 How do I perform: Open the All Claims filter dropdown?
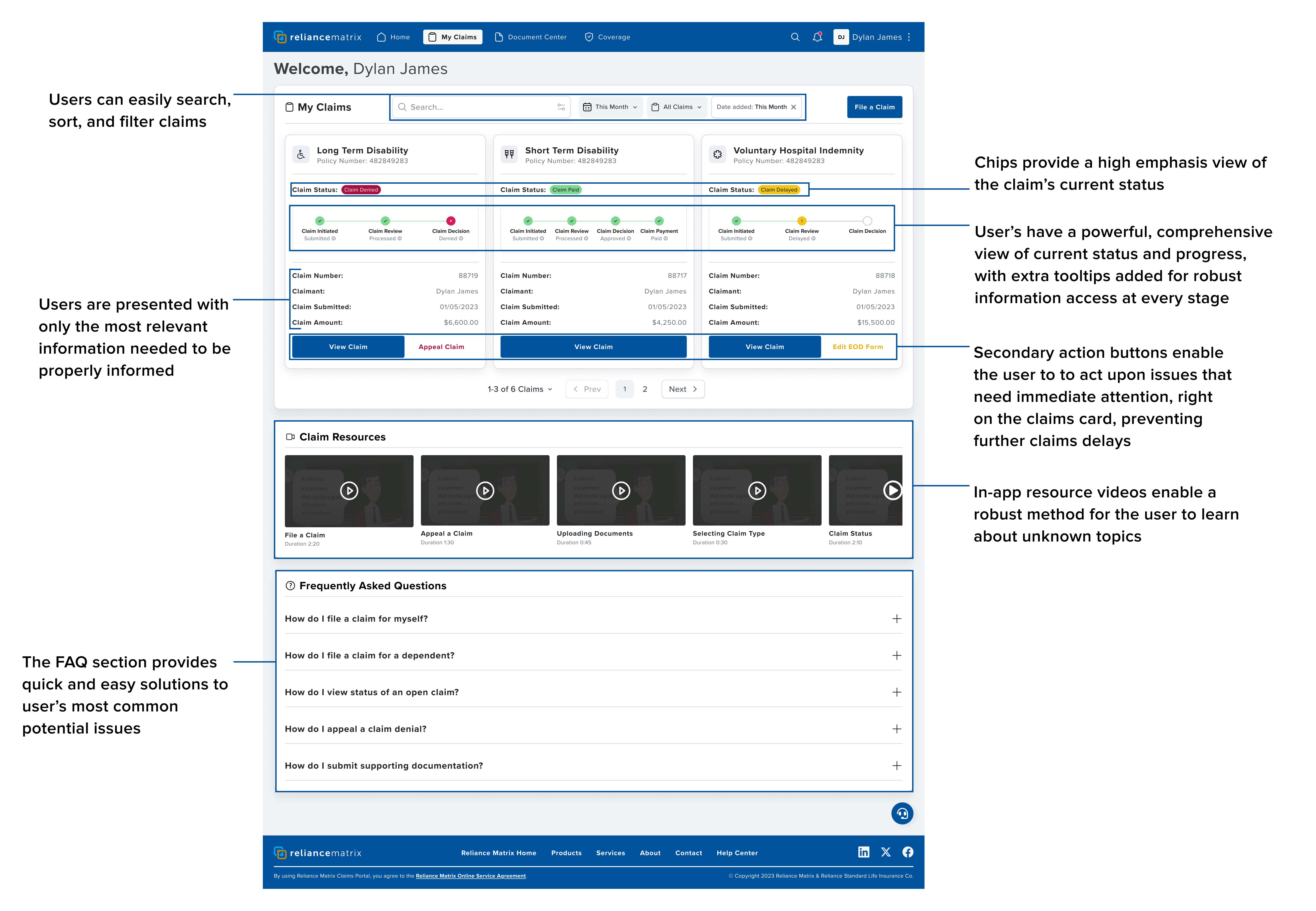click(x=677, y=107)
